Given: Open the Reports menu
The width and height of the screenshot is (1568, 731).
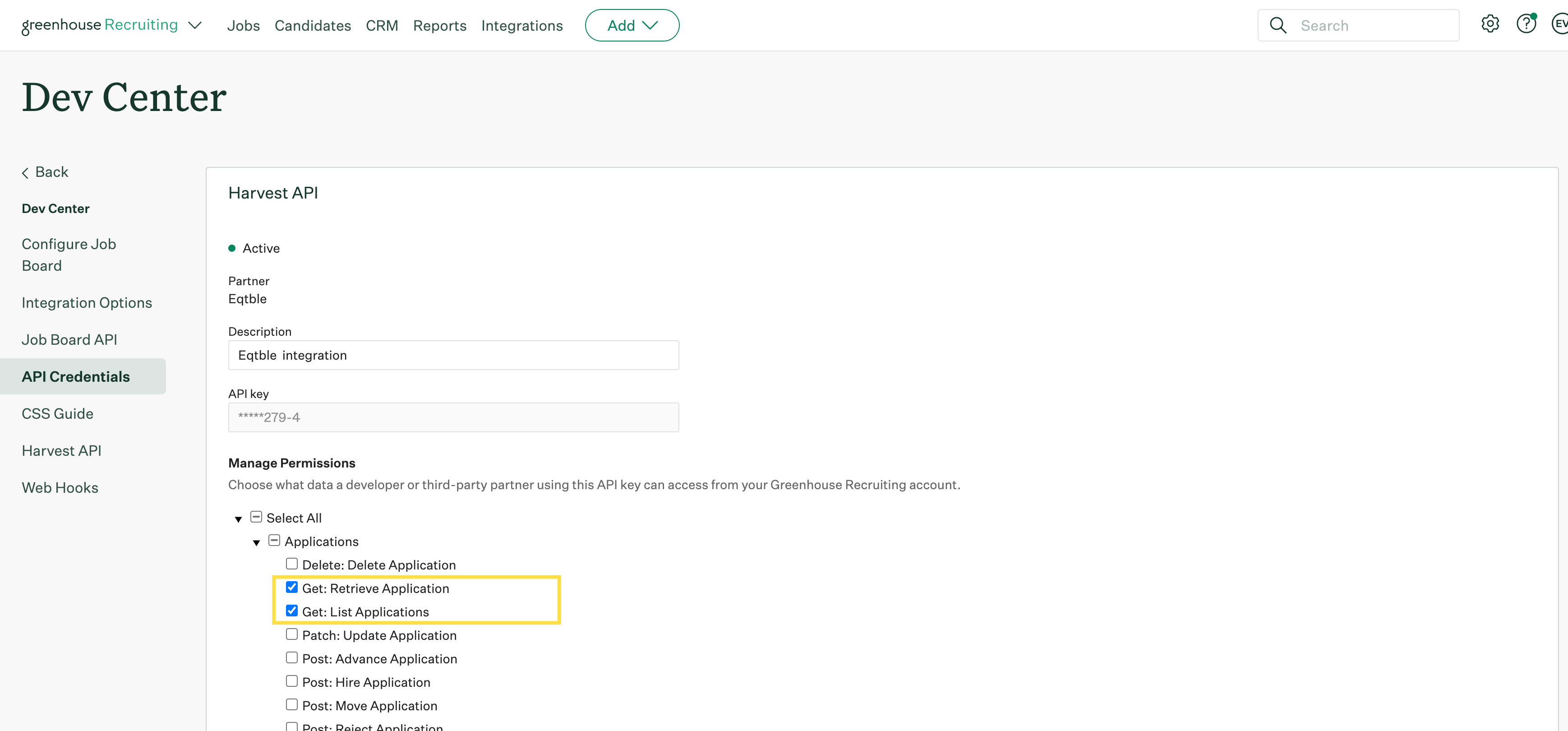Looking at the screenshot, I should pyautogui.click(x=439, y=26).
